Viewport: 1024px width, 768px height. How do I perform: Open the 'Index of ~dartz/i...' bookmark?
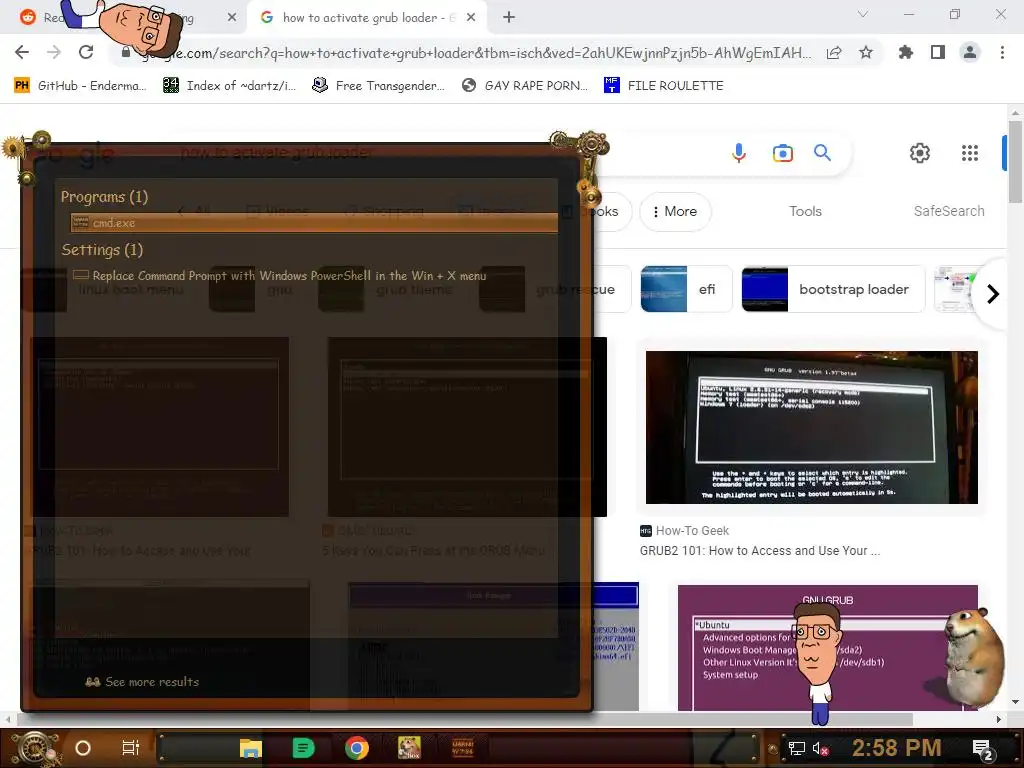click(229, 86)
